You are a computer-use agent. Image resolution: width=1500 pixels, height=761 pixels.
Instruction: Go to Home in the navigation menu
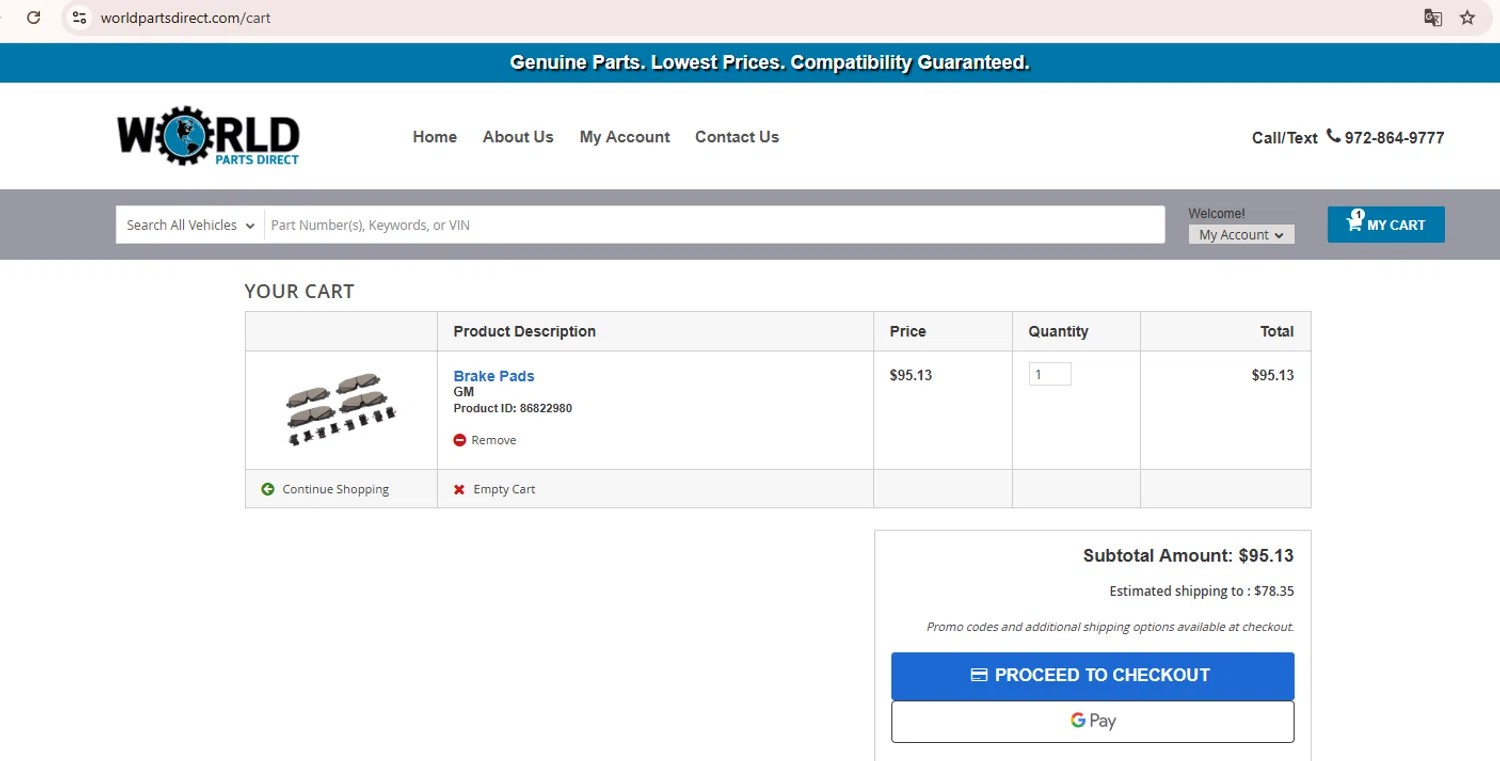(435, 137)
